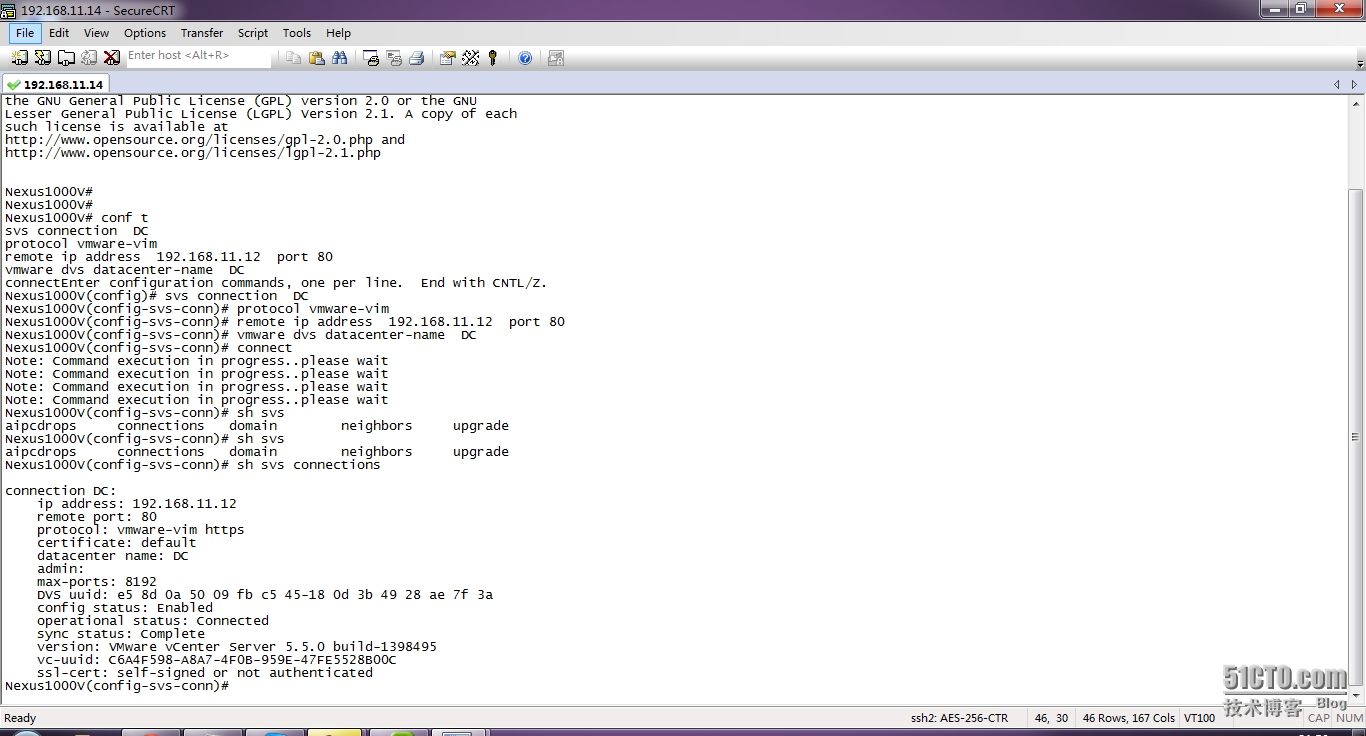Click the terminal vertical scrollbar thumb
This screenshot has width=1366, height=736.
[1355, 438]
